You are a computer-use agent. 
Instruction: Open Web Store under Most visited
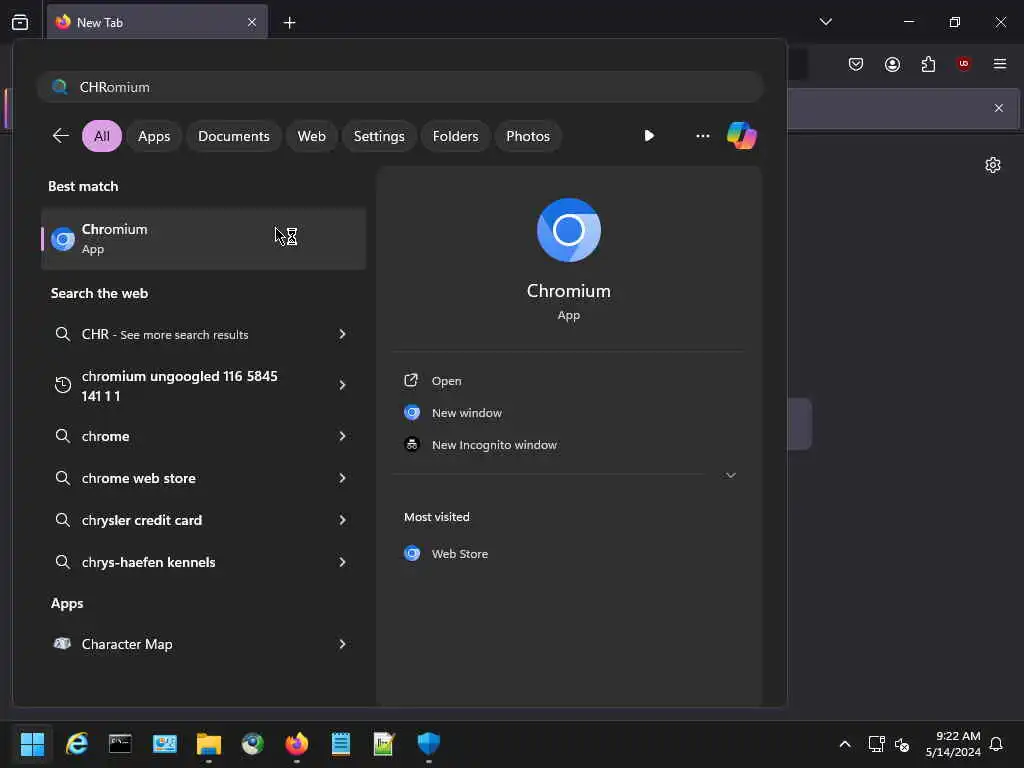click(460, 554)
